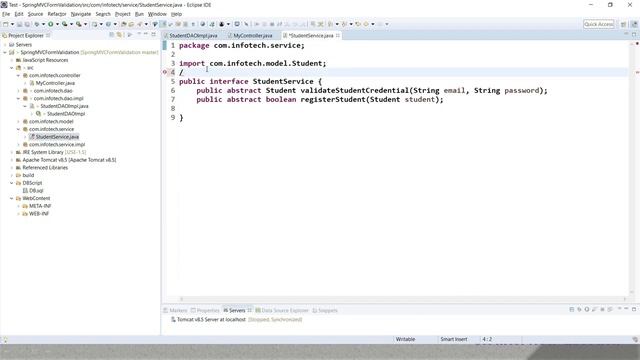Place cursor on line 5 interface declaration
Image resolution: width=640 pixels, height=360 pixels.
pyautogui.click(x=250, y=82)
